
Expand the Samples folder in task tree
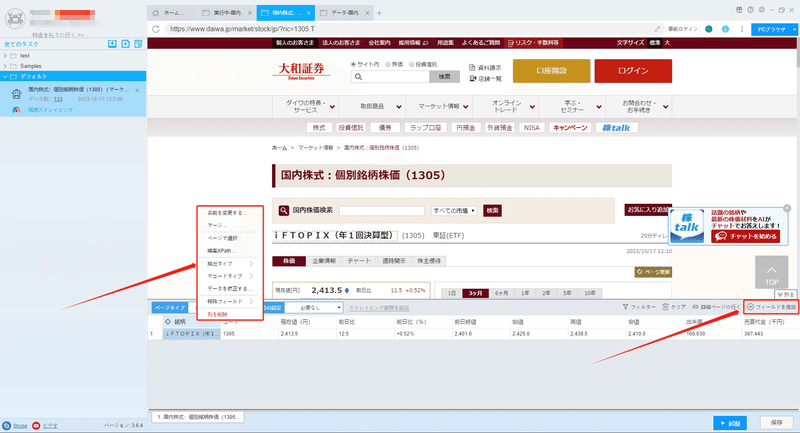[x=5, y=66]
